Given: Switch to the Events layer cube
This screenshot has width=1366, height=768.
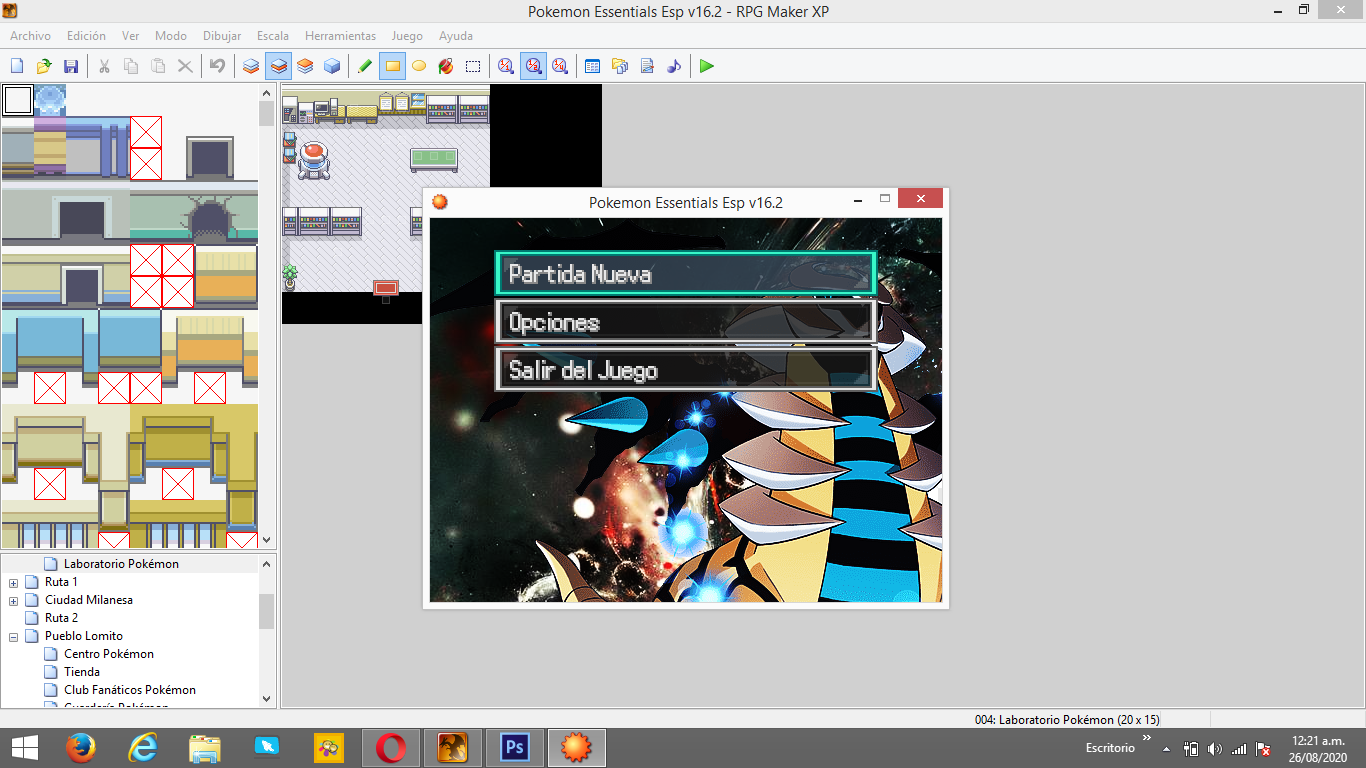Looking at the screenshot, I should [x=332, y=66].
